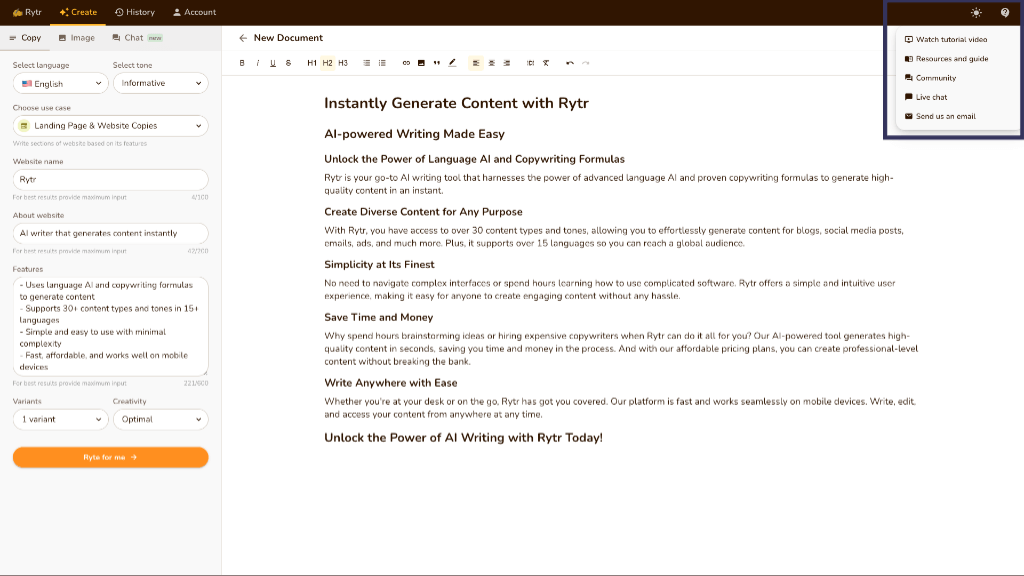Click the AI-powered Writing Made Easy heading

[x=415, y=134]
